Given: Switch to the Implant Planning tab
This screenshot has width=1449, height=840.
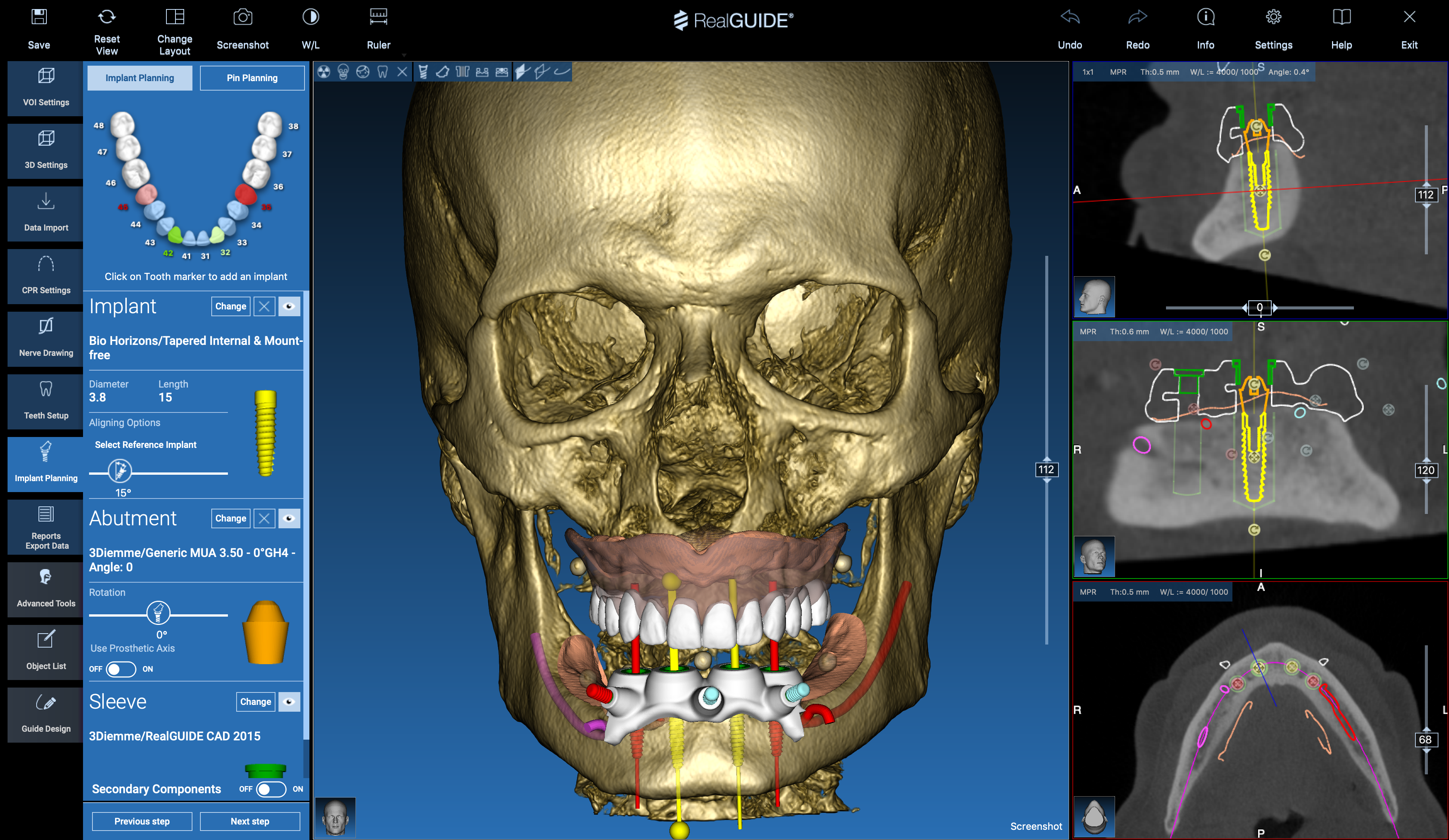Looking at the screenshot, I should (x=140, y=78).
